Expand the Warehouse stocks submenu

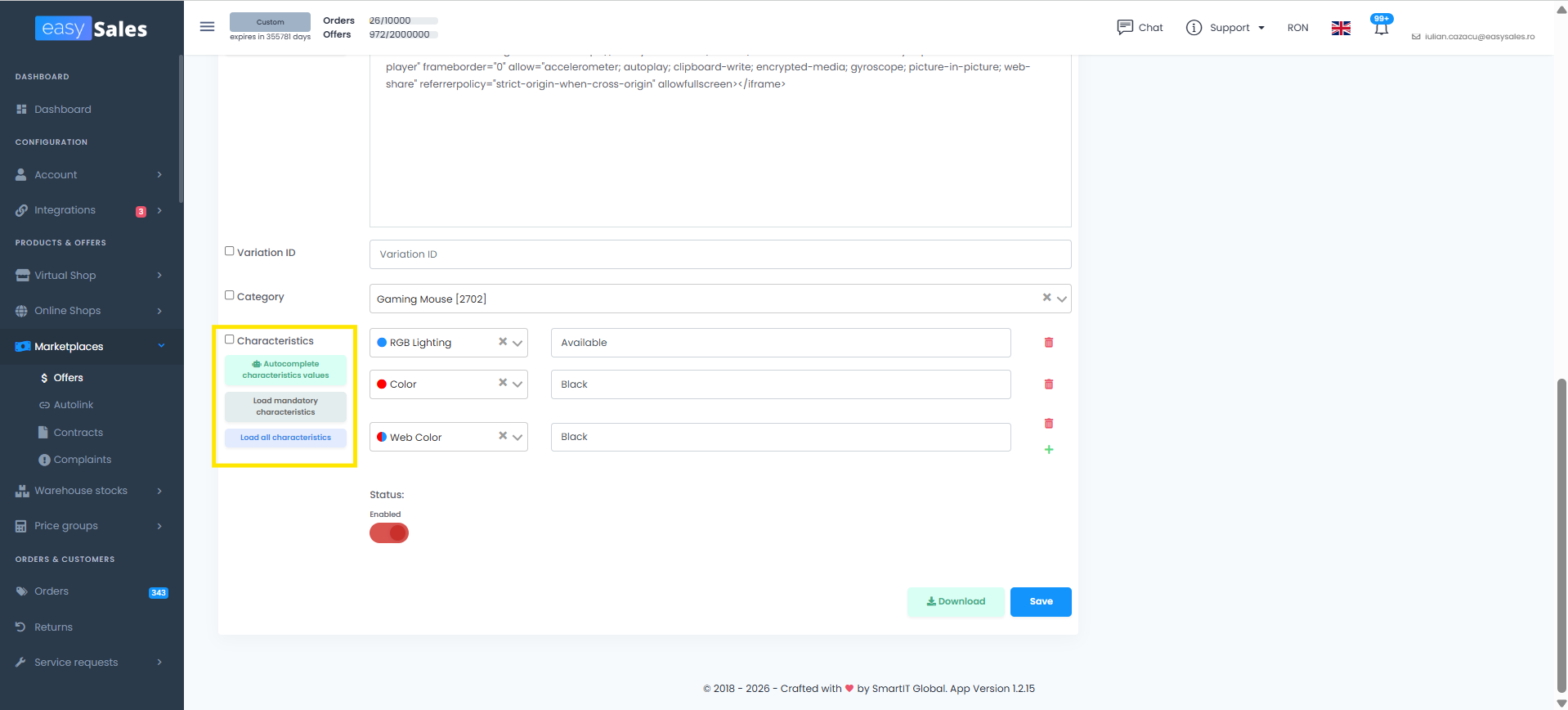159,491
